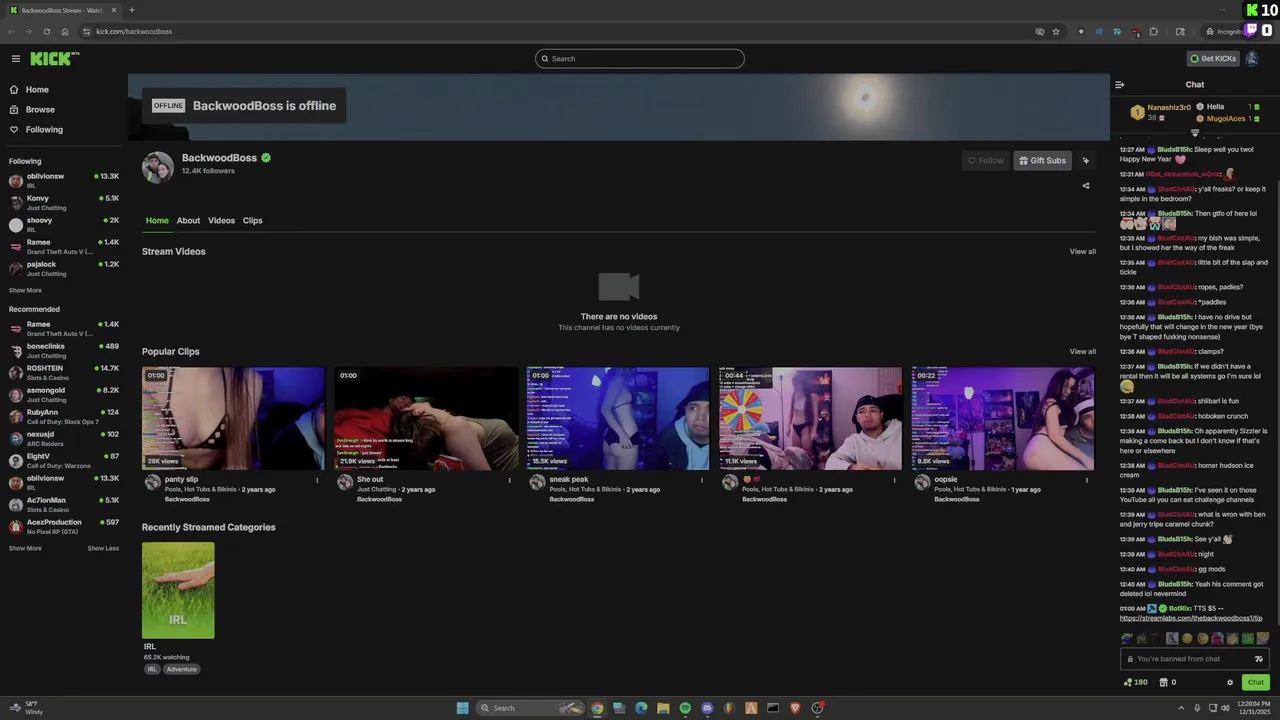Click the Gift Subs button
1280x720 pixels.
(1042, 160)
